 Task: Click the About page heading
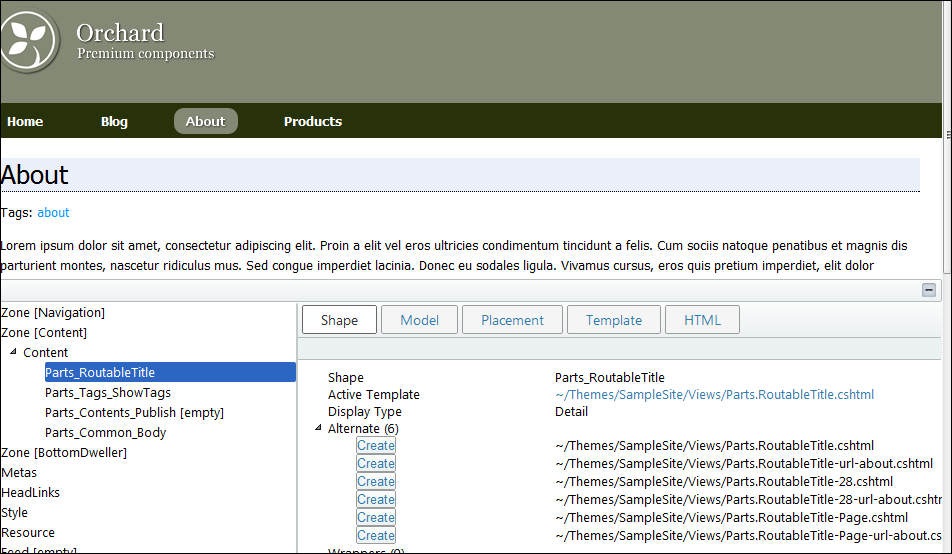click(35, 175)
